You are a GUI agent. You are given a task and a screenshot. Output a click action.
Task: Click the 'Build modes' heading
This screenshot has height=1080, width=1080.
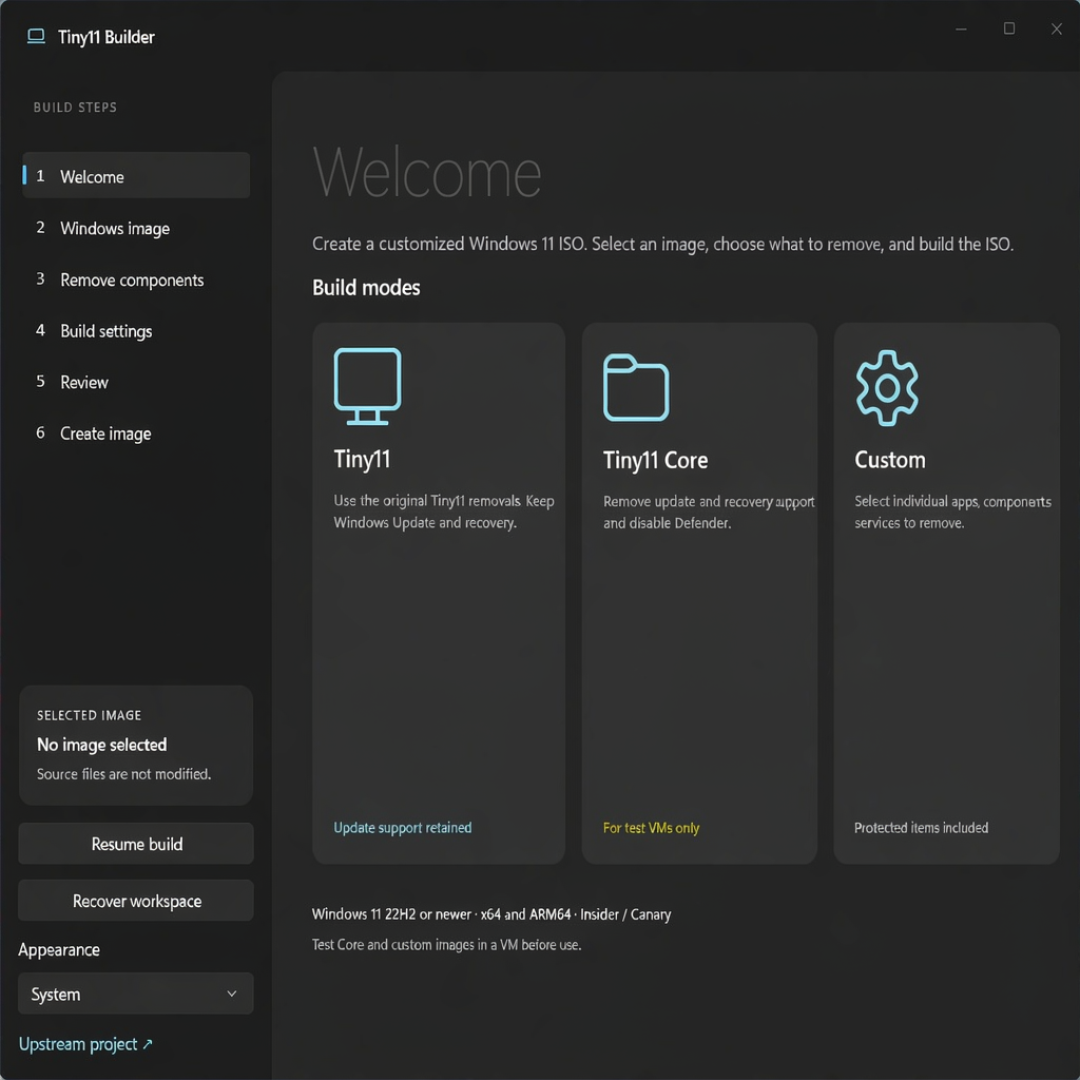[366, 287]
